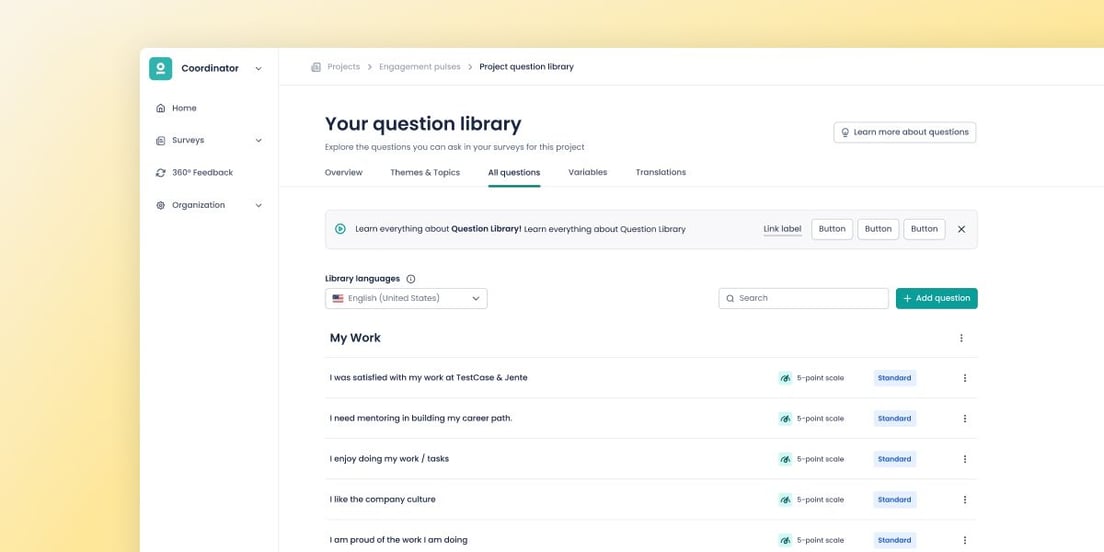Image resolution: width=1104 pixels, height=552 pixels.
Task: Click Standard tag for 'I need mentoring' question
Action: point(895,418)
